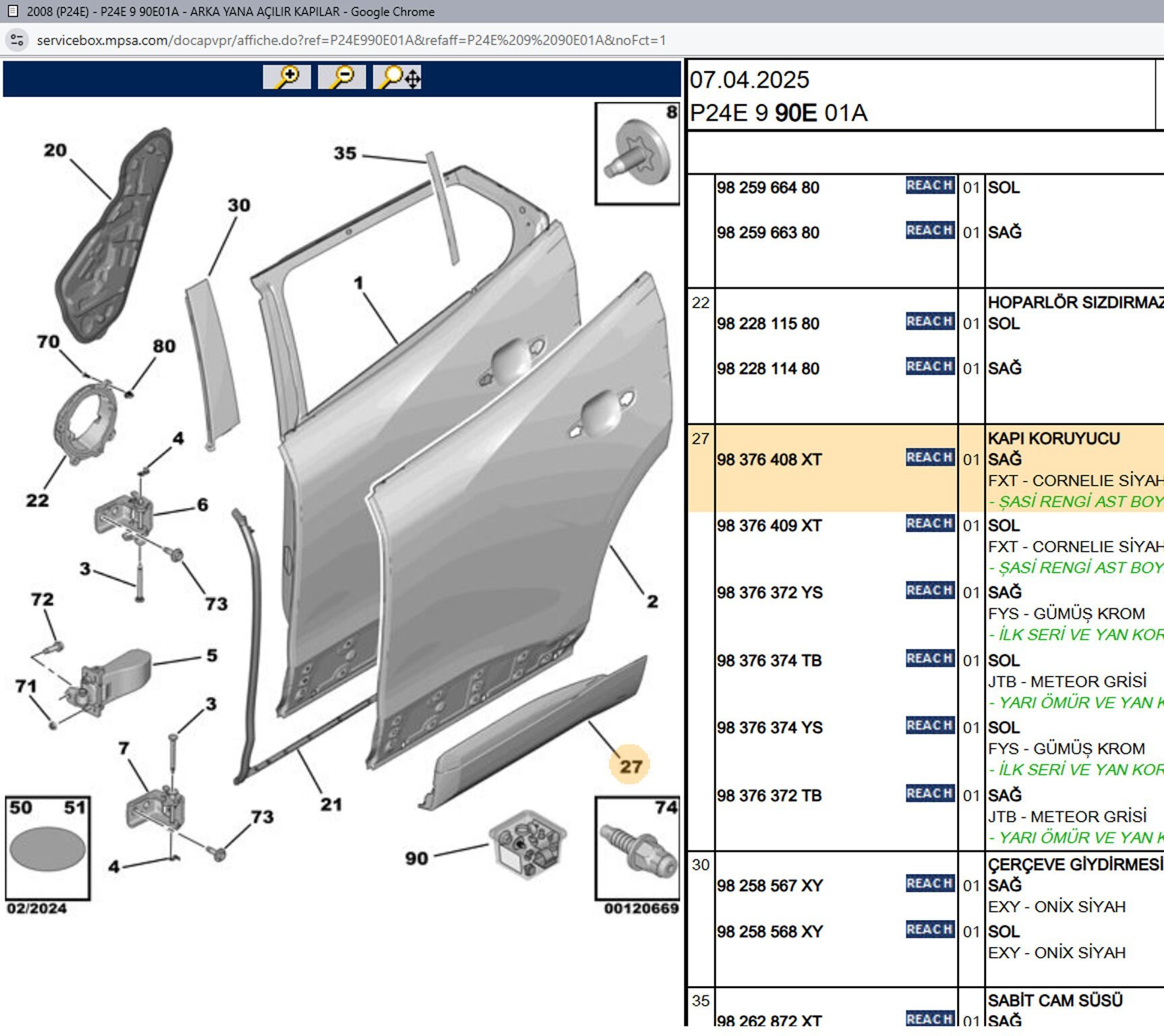This screenshot has width=1164, height=1036.
Task: Click the zoom in magnifier icon
Action: click(x=287, y=77)
